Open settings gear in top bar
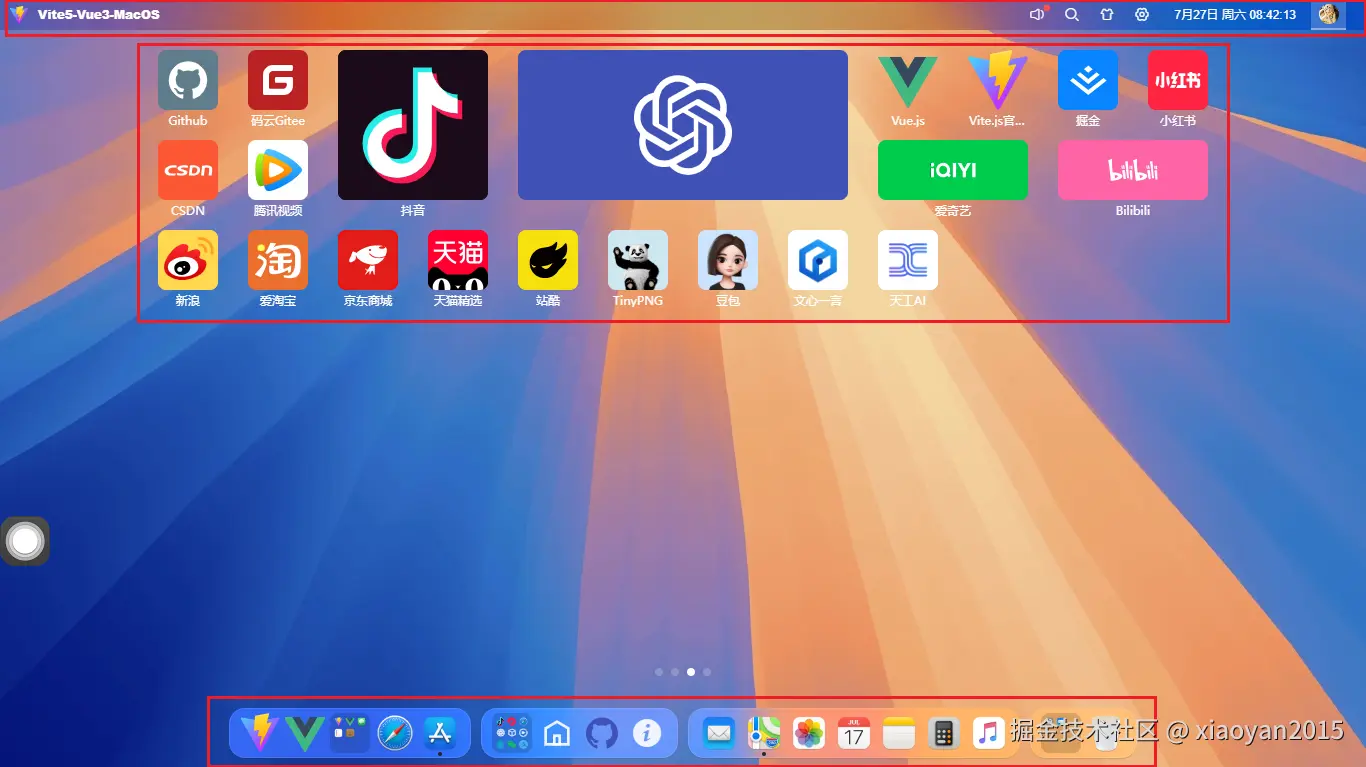This screenshot has width=1366, height=767. click(1142, 14)
